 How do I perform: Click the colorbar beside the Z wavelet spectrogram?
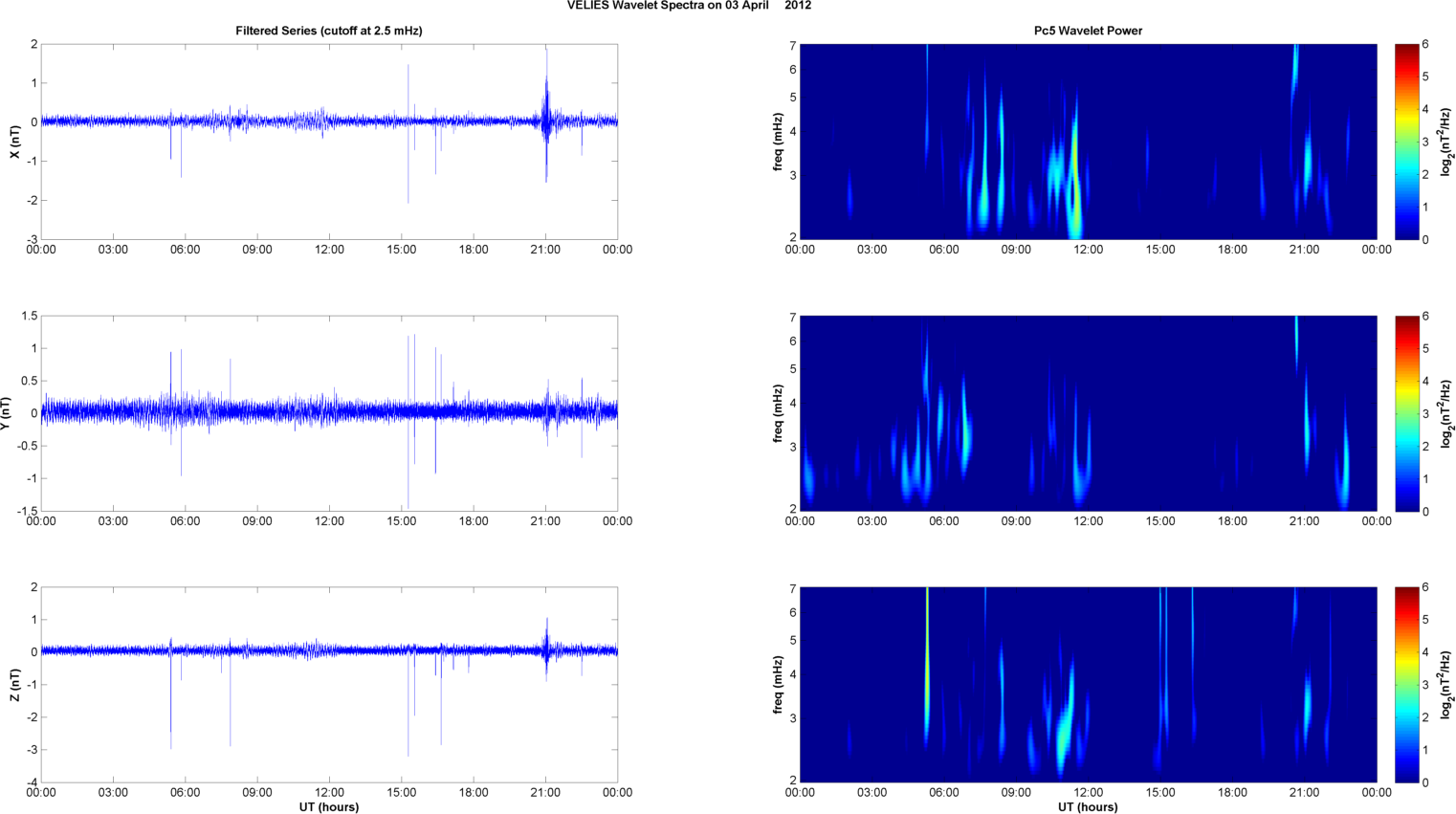click(1406, 685)
